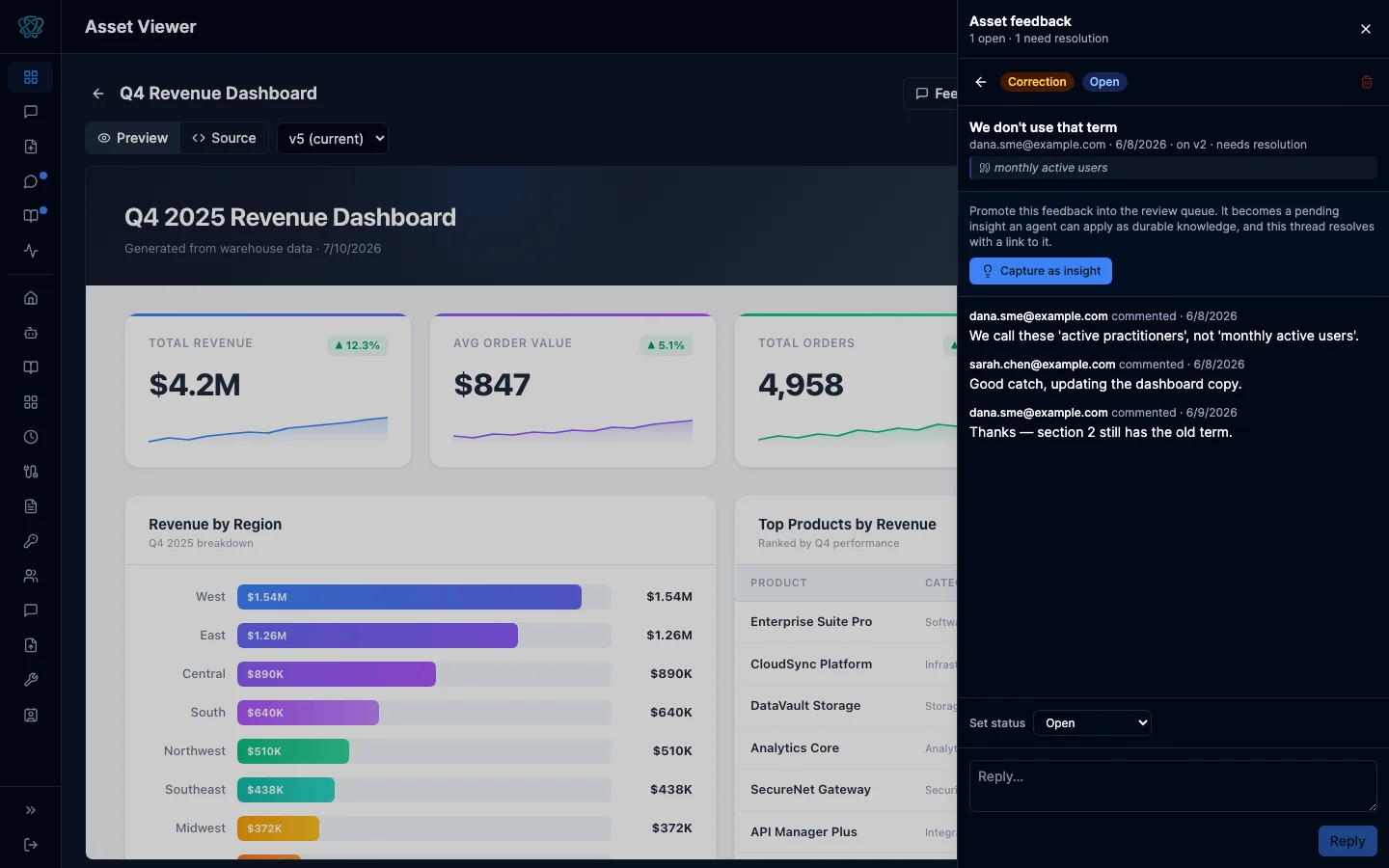Expand the sidebar with the double-chevron icon
This screenshot has width=1389, height=868.
tap(31, 810)
